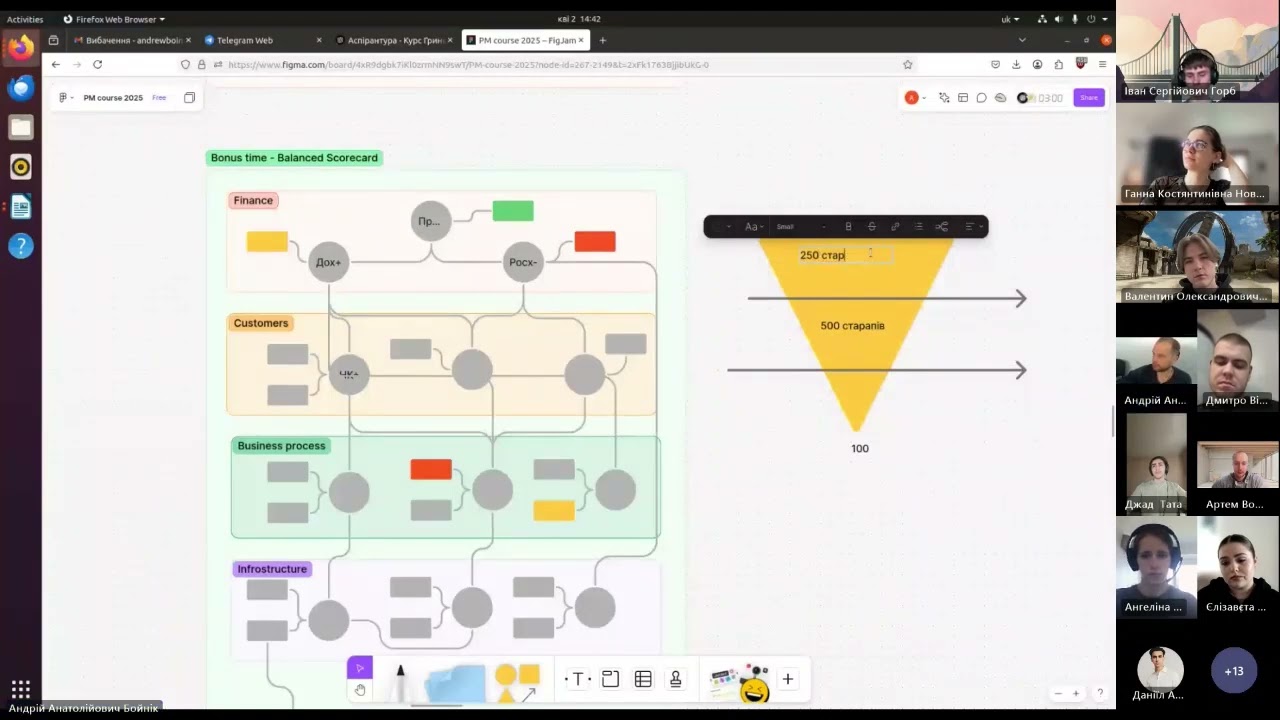Select the Text tool
Screen dimensions: 1280x720
pyautogui.click(x=577, y=680)
